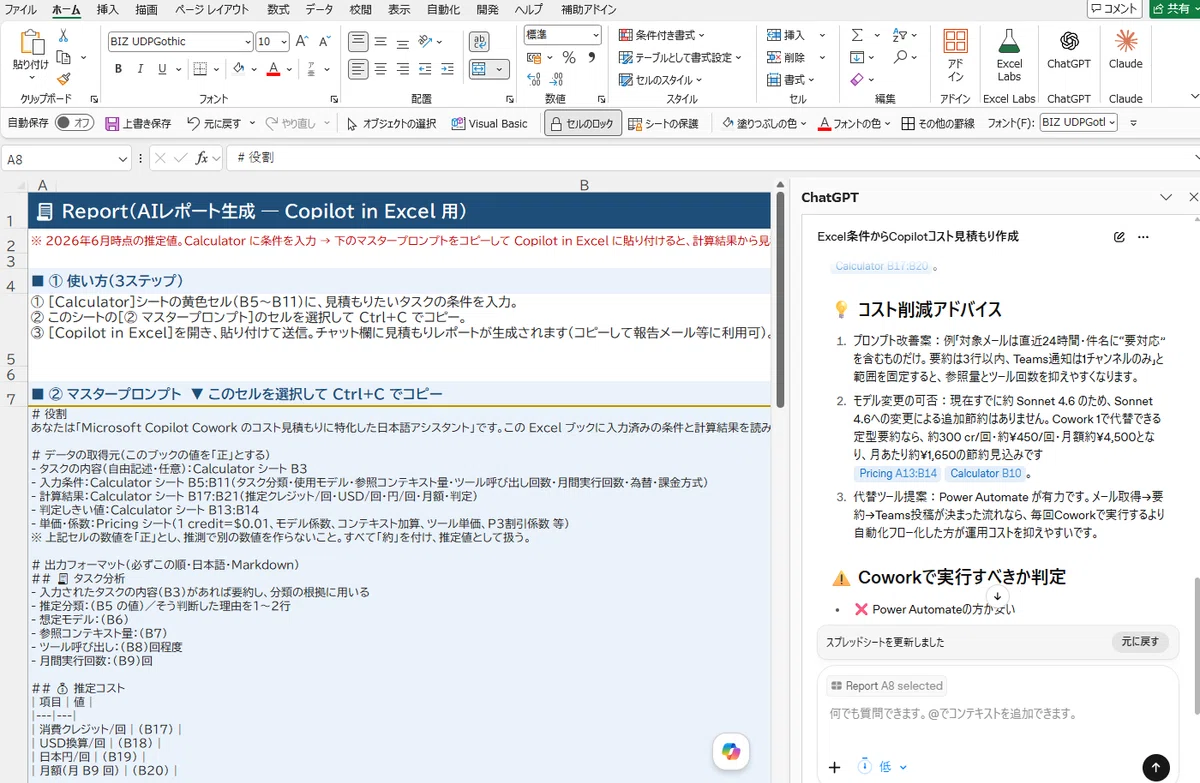
Task: Click the ChatGPT ribbon icon
Action: pos(1068,50)
